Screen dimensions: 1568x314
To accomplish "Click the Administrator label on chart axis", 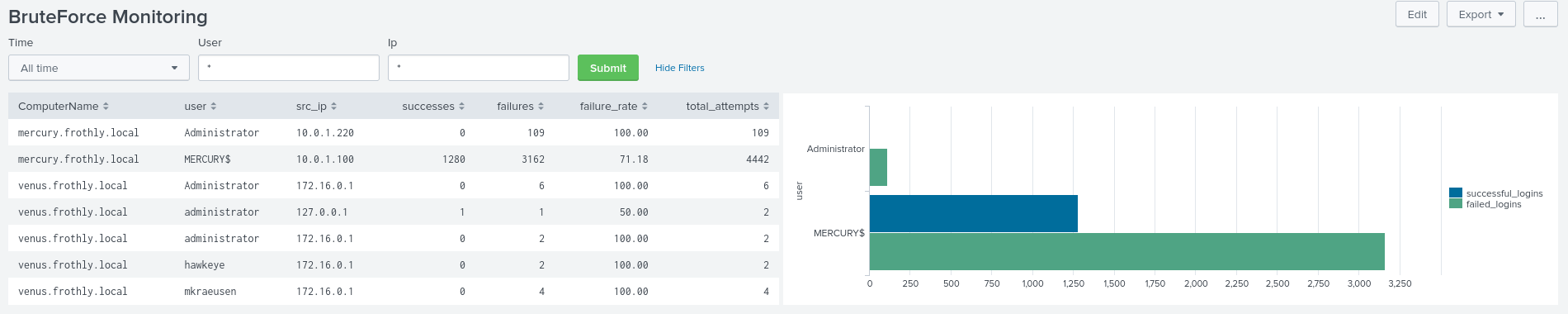I will [x=835, y=149].
